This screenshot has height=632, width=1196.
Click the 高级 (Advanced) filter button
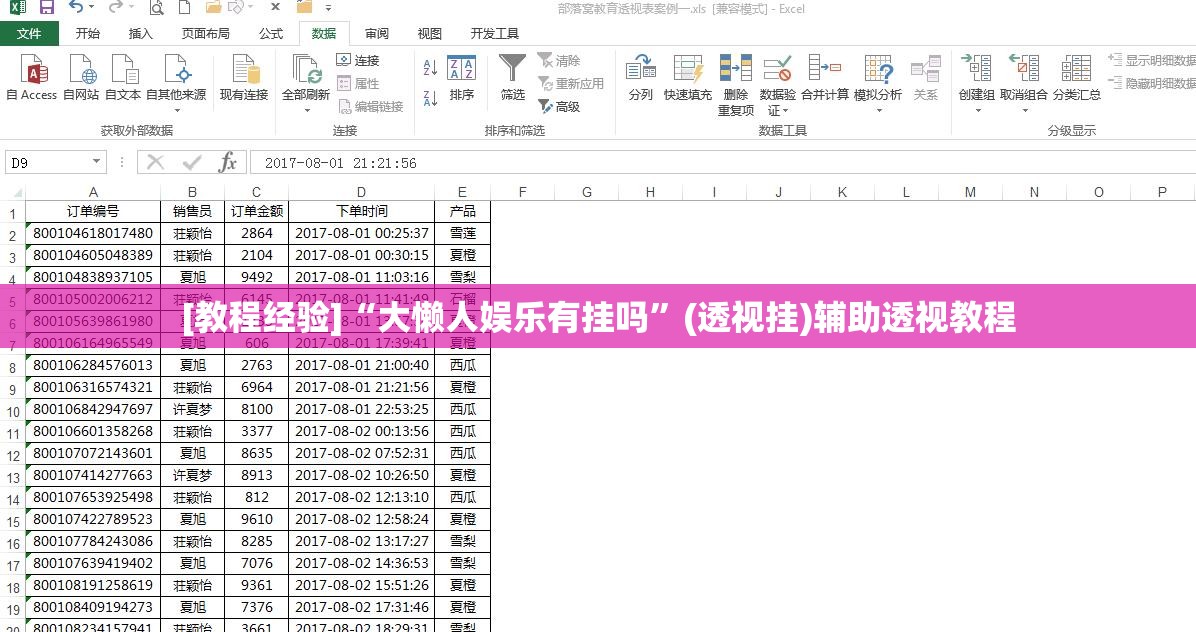click(559, 107)
